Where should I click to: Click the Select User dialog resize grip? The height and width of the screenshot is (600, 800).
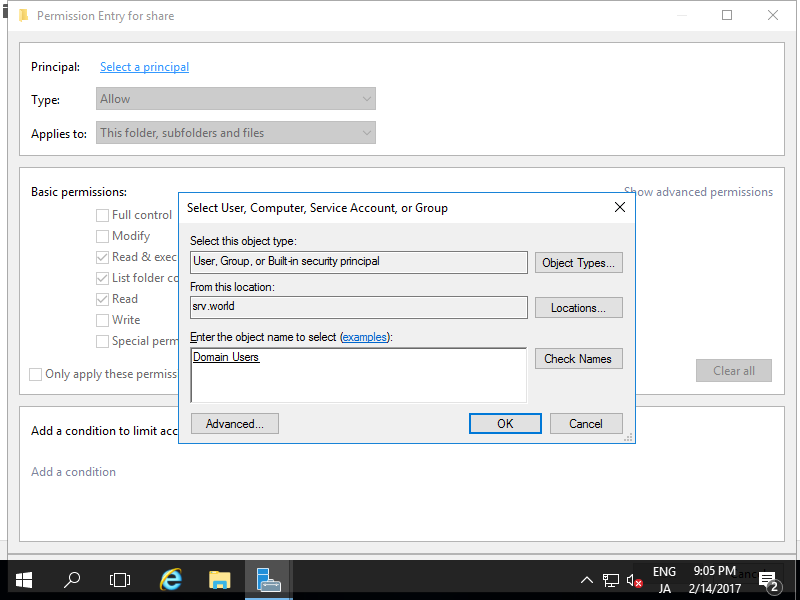629,437
